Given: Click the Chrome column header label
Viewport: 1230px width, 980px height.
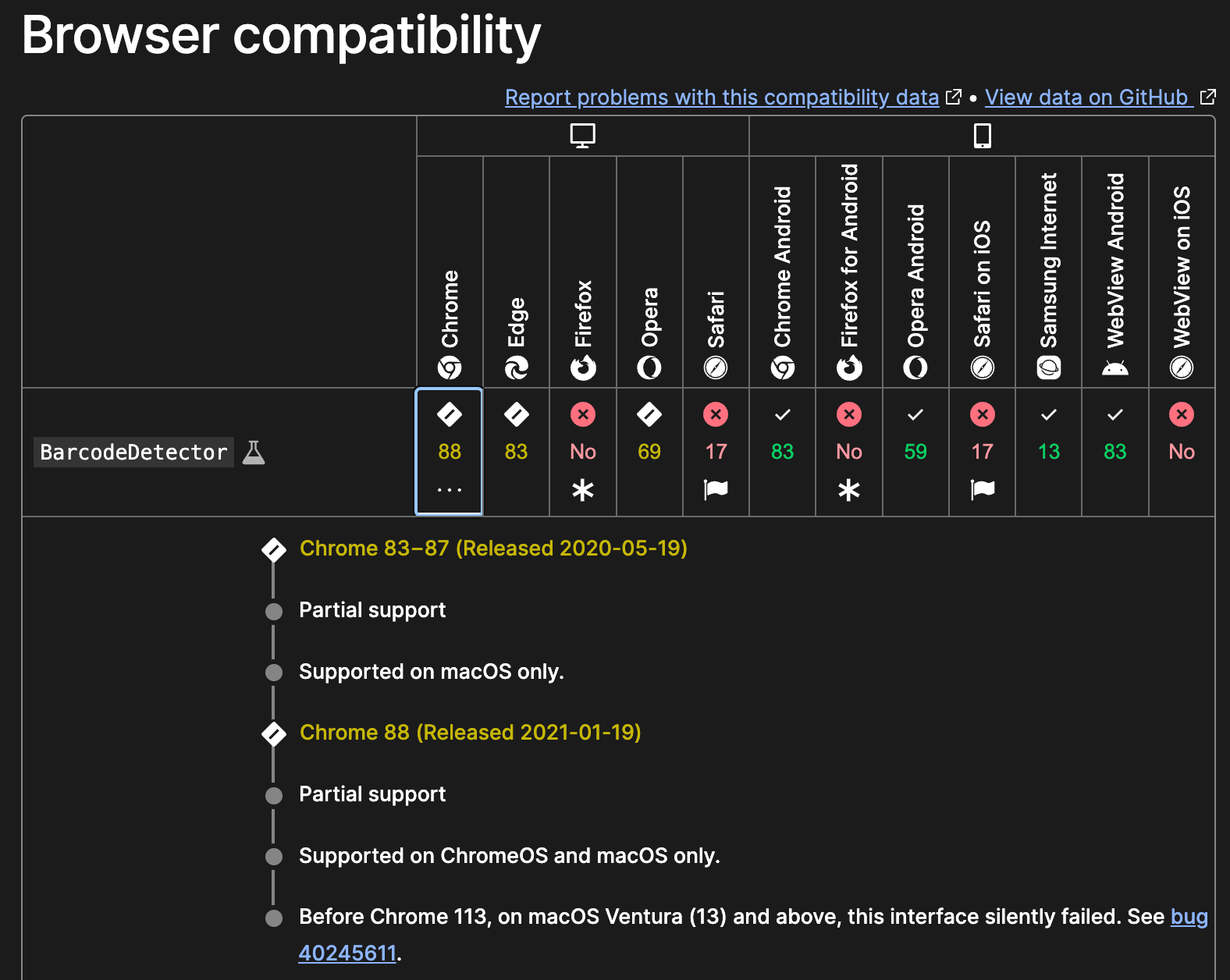Looking at the screenshot, I should point(450,309).
